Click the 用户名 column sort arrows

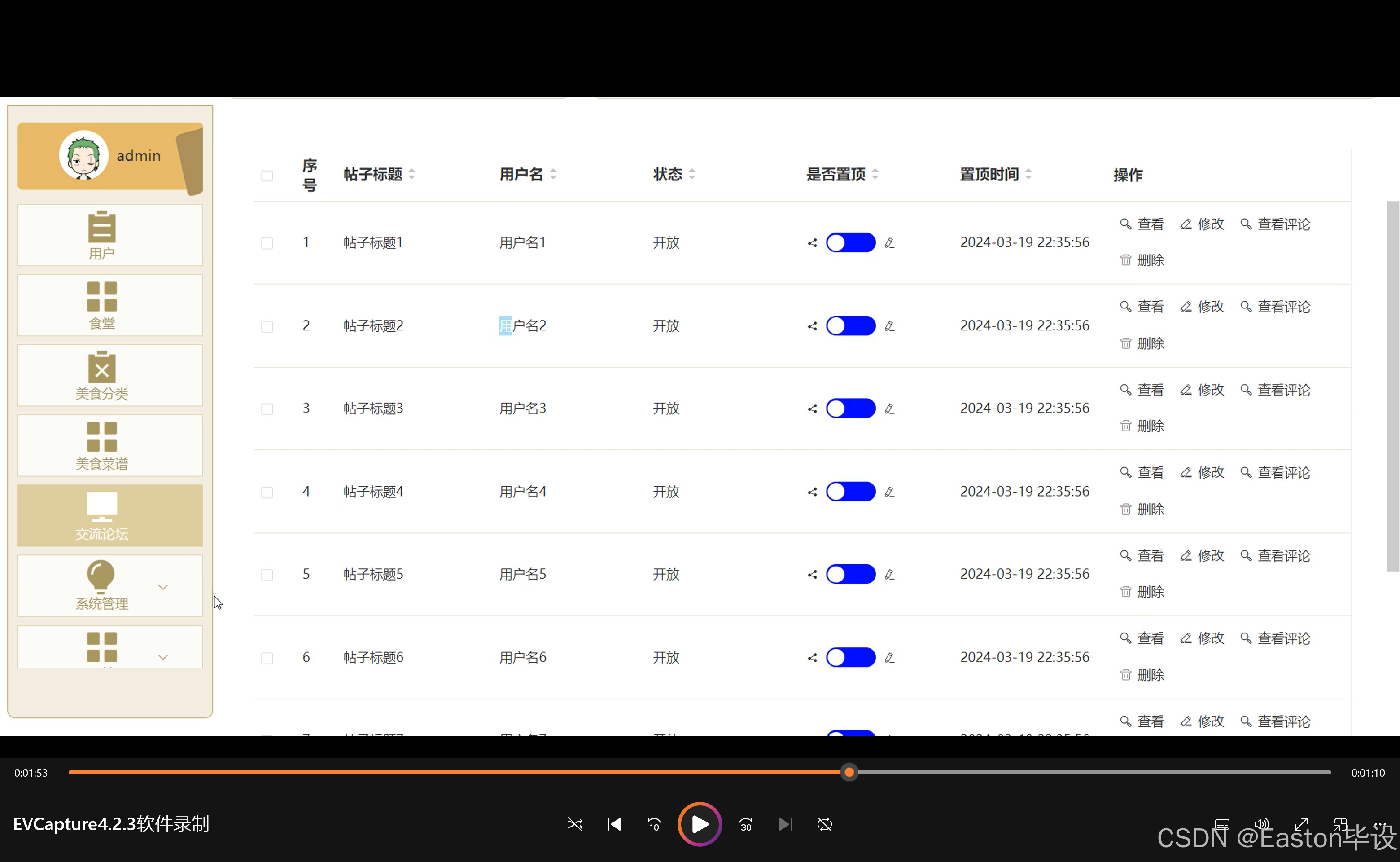click(553, 175)
